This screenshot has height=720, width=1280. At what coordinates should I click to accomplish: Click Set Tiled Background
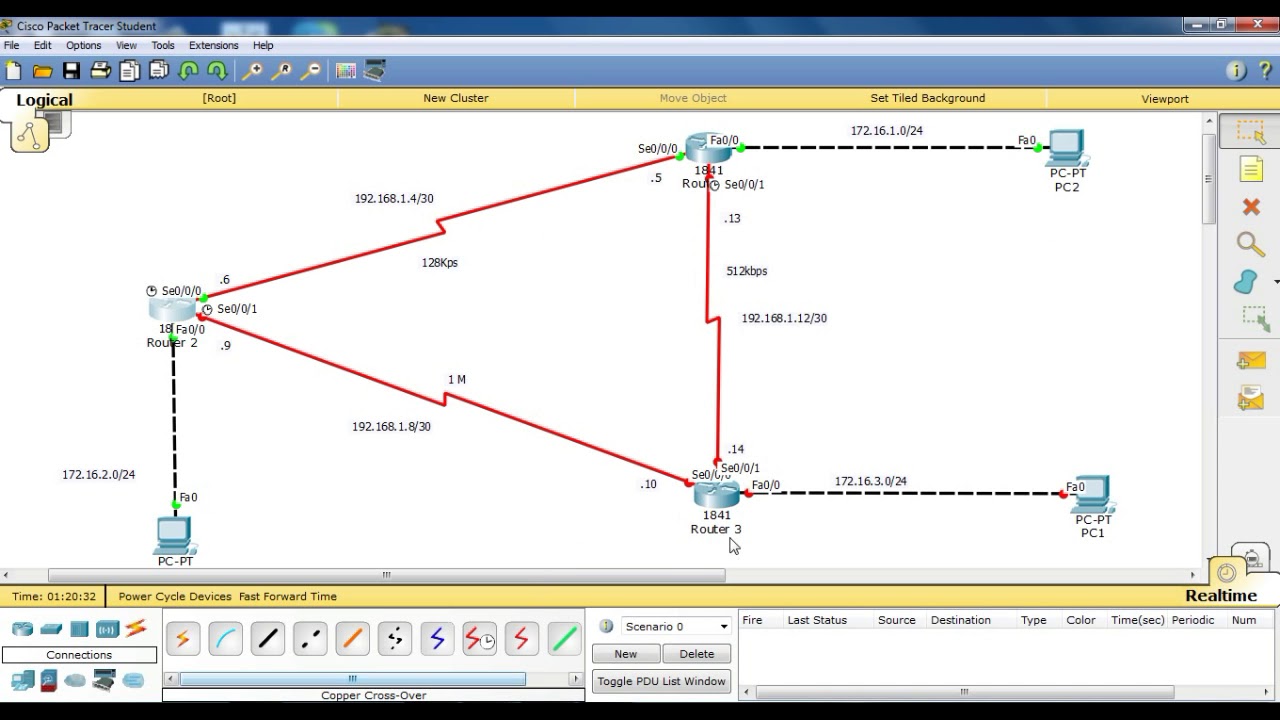[927, 98]
